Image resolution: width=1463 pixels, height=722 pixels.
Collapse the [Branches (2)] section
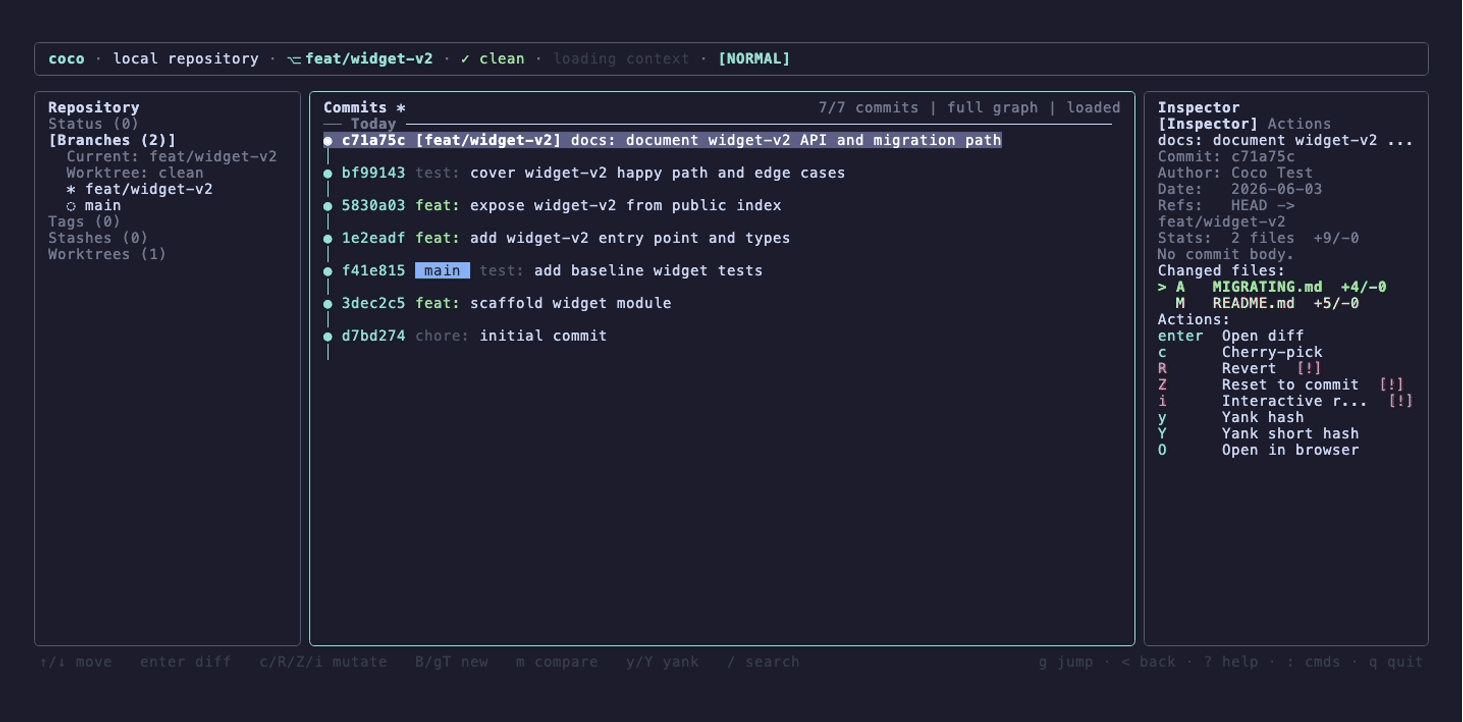pos(112,141)
